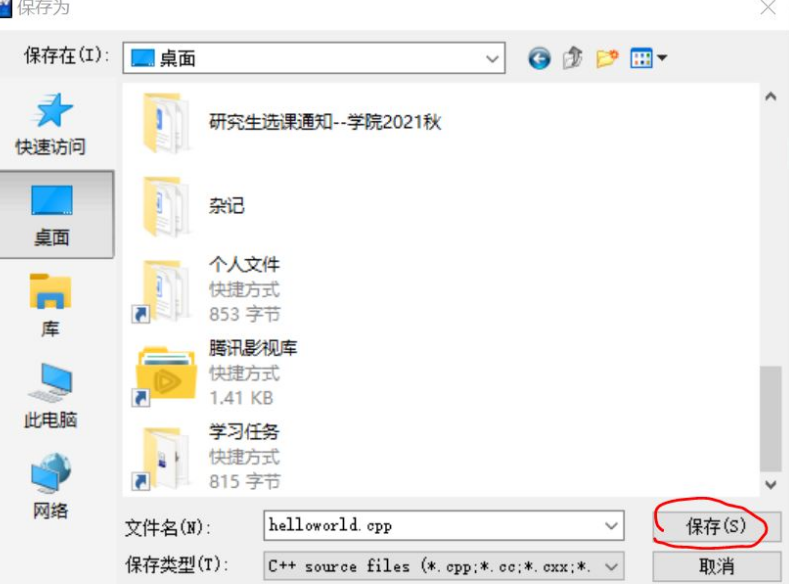Click the 保存(S) button
This screenshot has width=789, height=584.
click(x=717, y=526)
